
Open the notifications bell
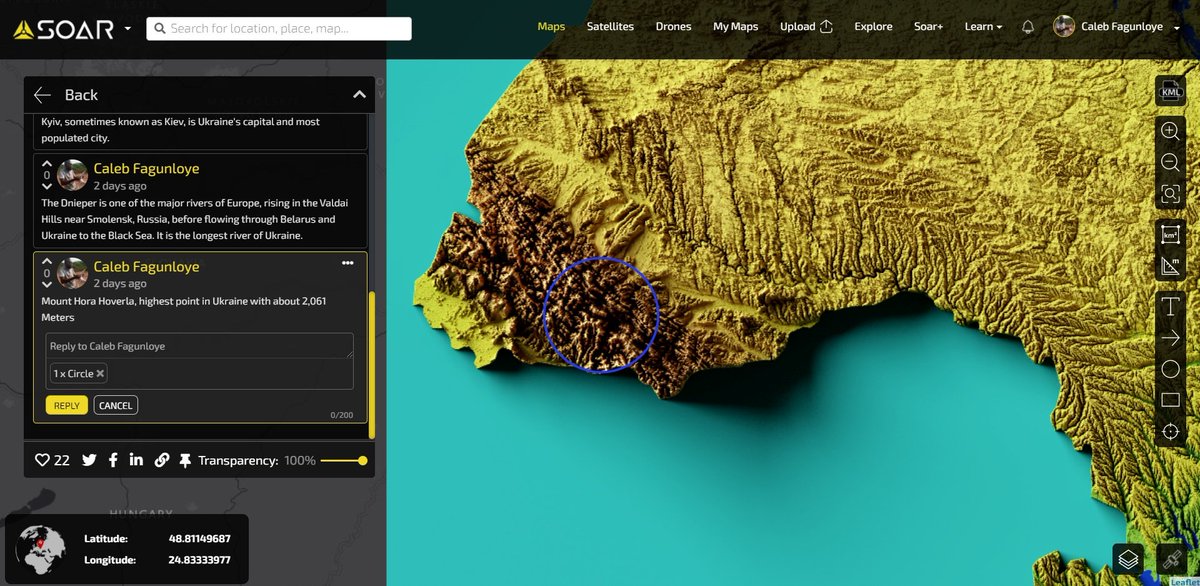(1028, 27)
